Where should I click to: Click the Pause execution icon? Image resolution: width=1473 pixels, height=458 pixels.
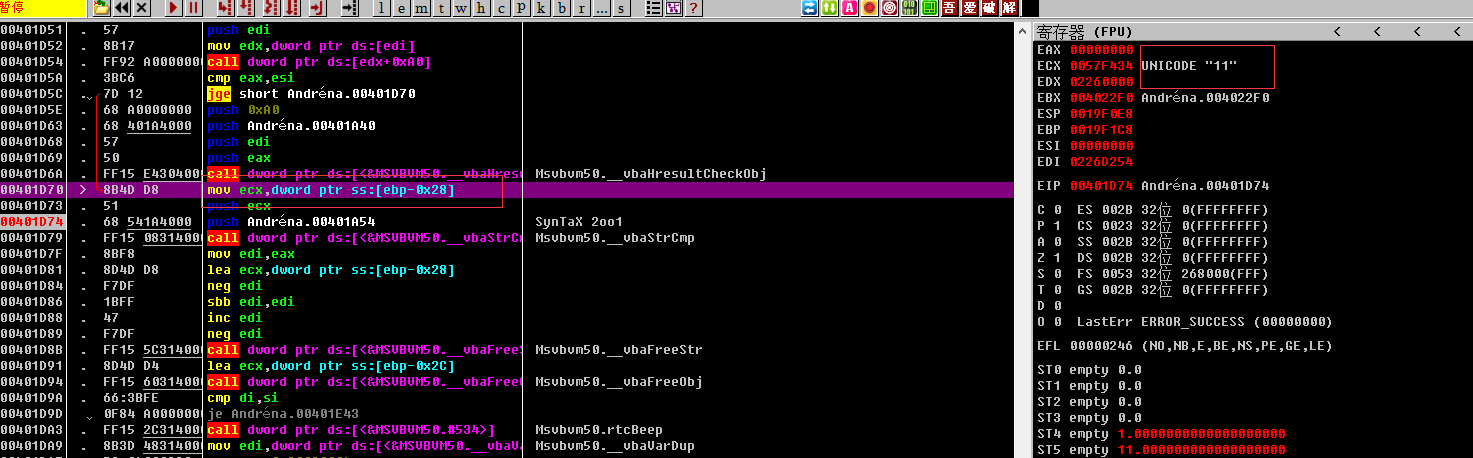tap(194, 8)
